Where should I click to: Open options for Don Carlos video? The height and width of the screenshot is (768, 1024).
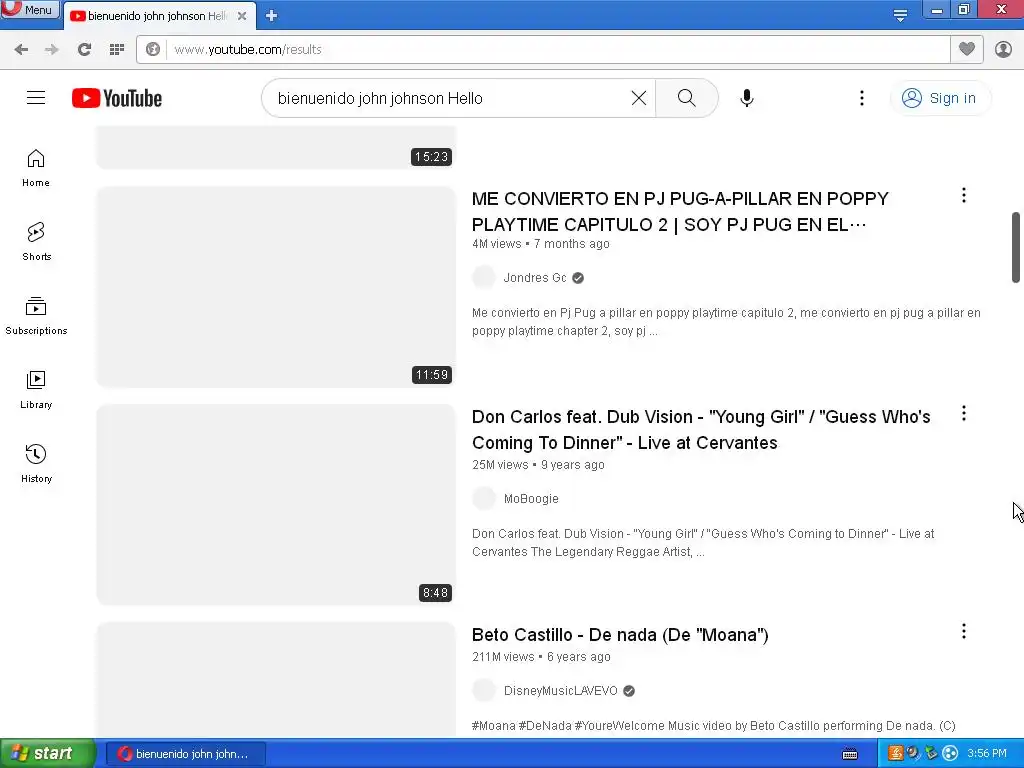[963, 413]
